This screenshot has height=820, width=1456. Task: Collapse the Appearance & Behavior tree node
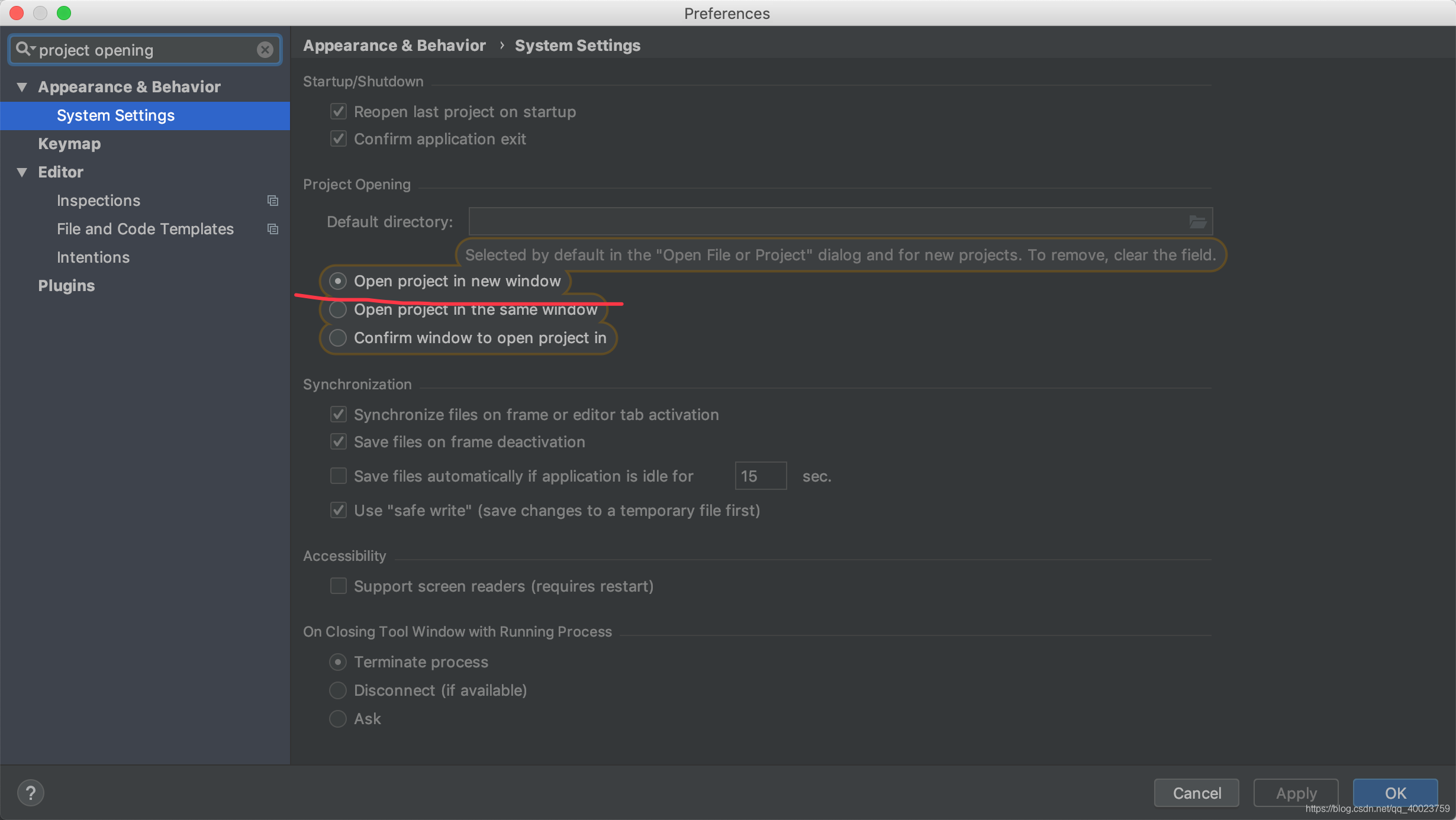[22, 87]
